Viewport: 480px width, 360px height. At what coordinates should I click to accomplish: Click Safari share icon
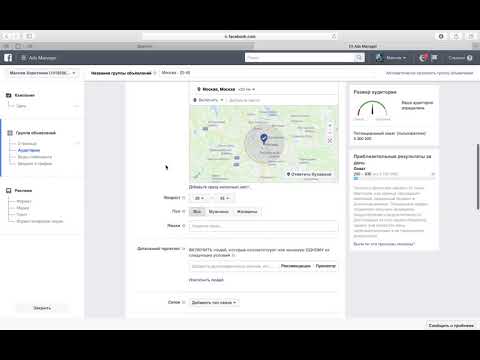(x=456, y=36)
